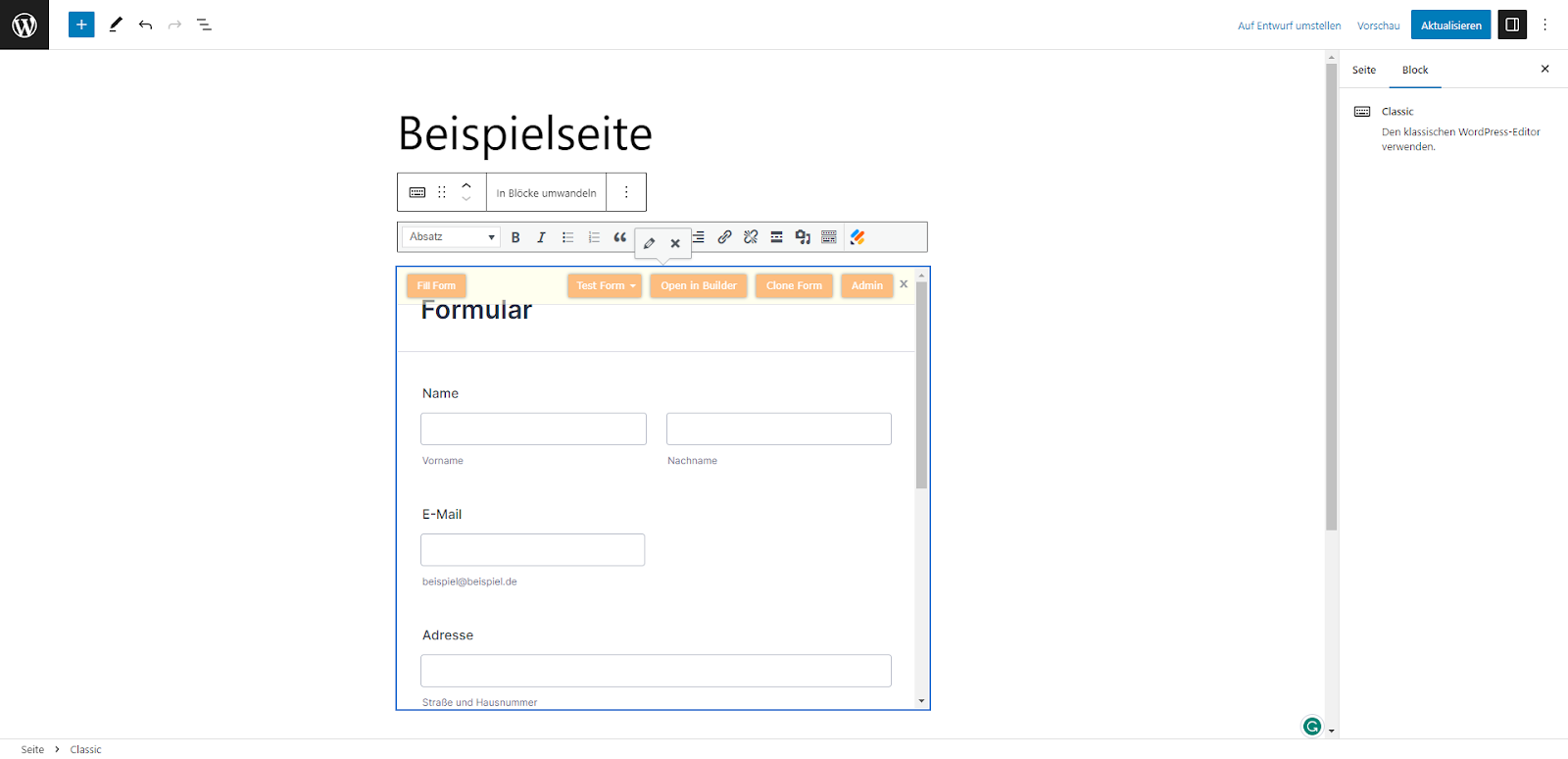The height and width of the screenshot is (759, 1568).
Task: Toggle bold formatting in classic toolbar
Action: click(x=515, y=237)
